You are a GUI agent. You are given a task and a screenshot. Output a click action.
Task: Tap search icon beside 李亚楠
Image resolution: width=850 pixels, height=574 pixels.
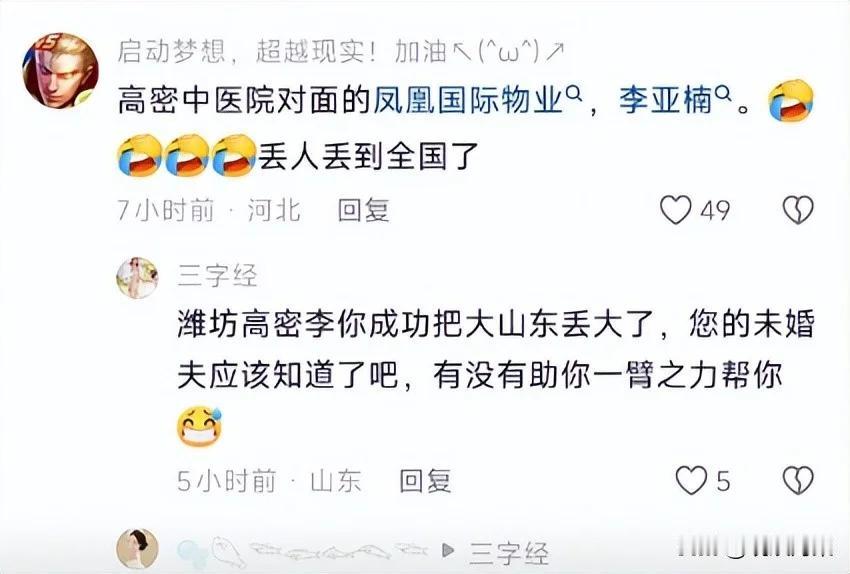coord(724,94)
